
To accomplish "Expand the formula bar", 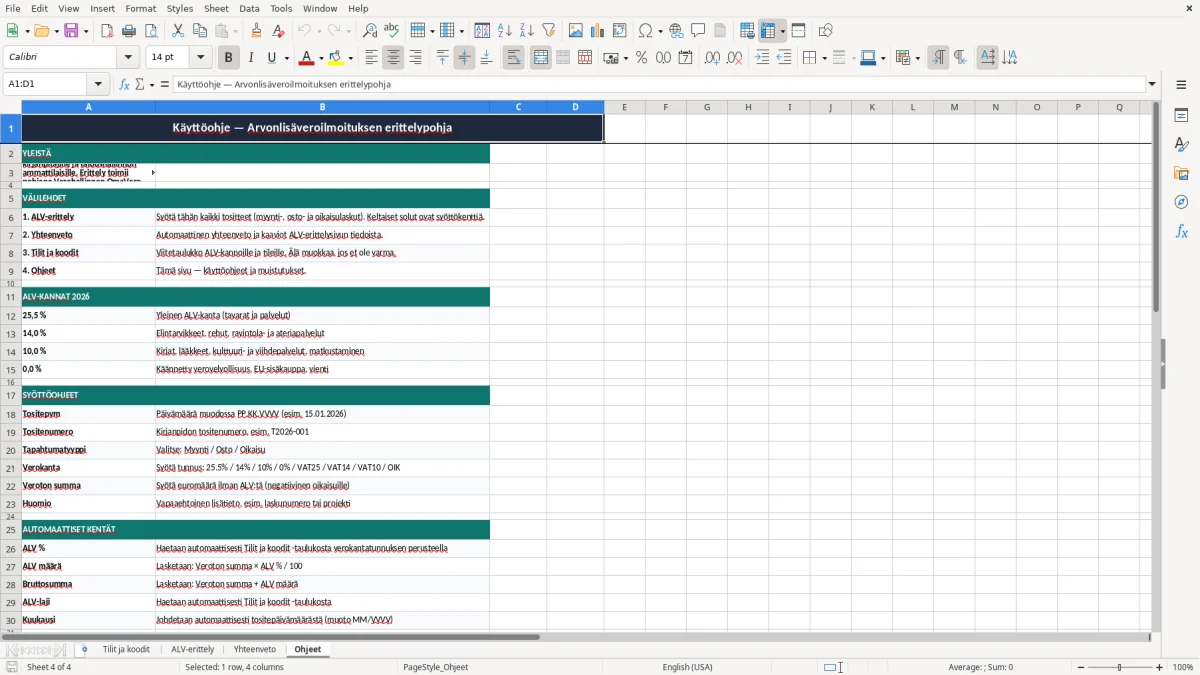I will tap(1152, 84).
